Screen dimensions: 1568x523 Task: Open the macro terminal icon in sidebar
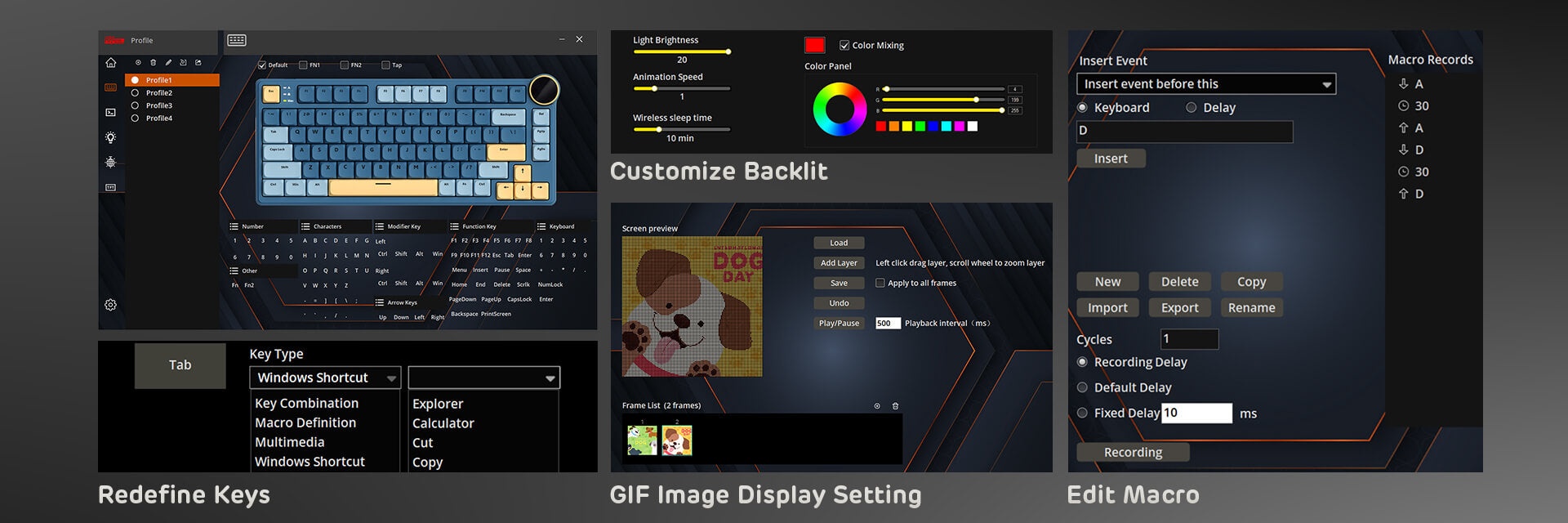(111, 113)
